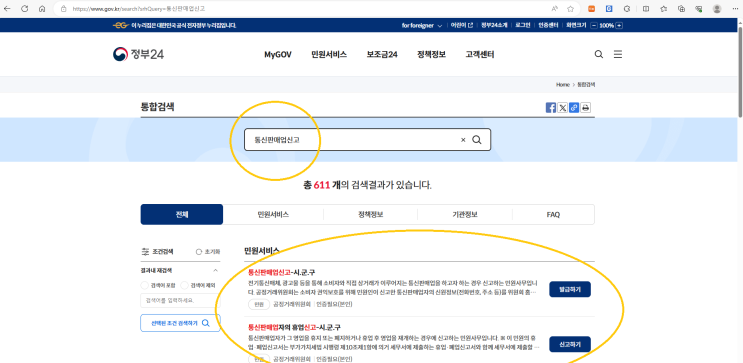743x363 pixels.
Task: Open the 인증센터 link
Action: 548,26
